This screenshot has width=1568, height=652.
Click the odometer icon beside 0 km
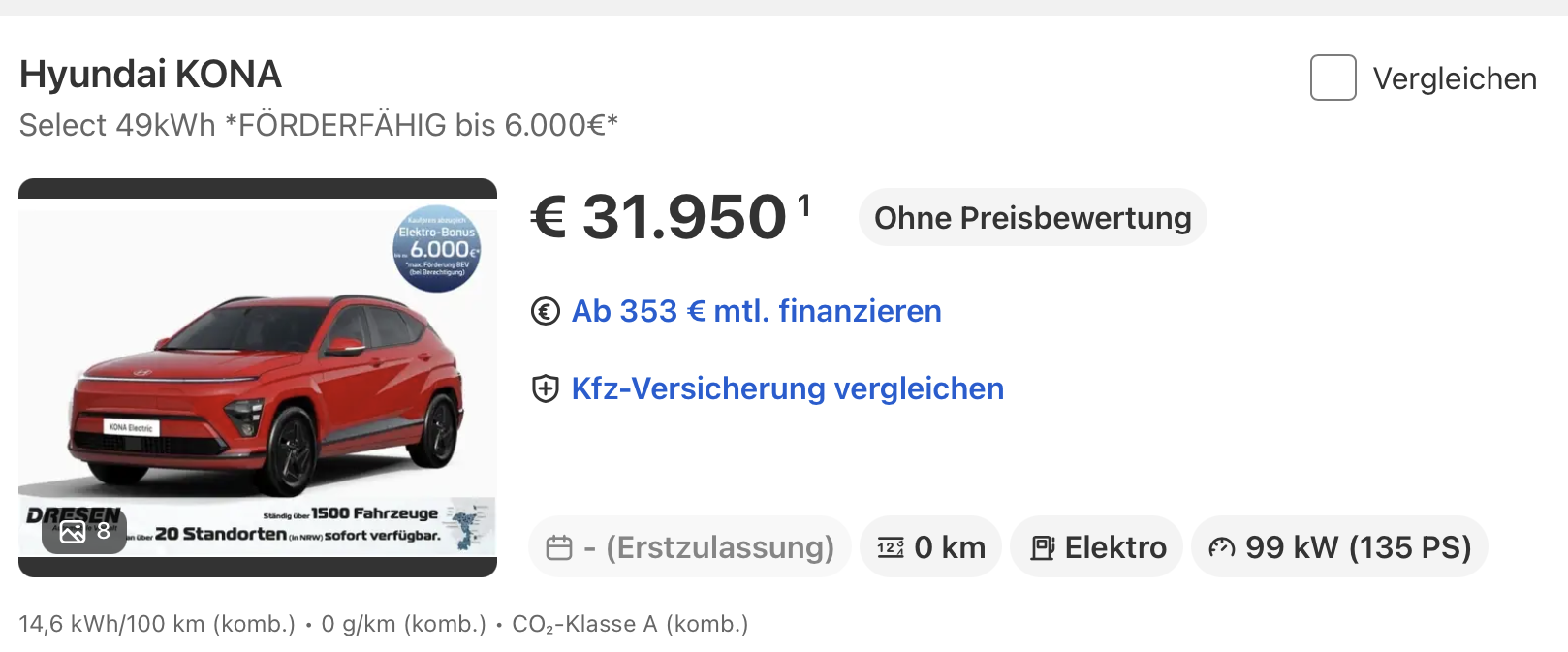pos(890,548)
